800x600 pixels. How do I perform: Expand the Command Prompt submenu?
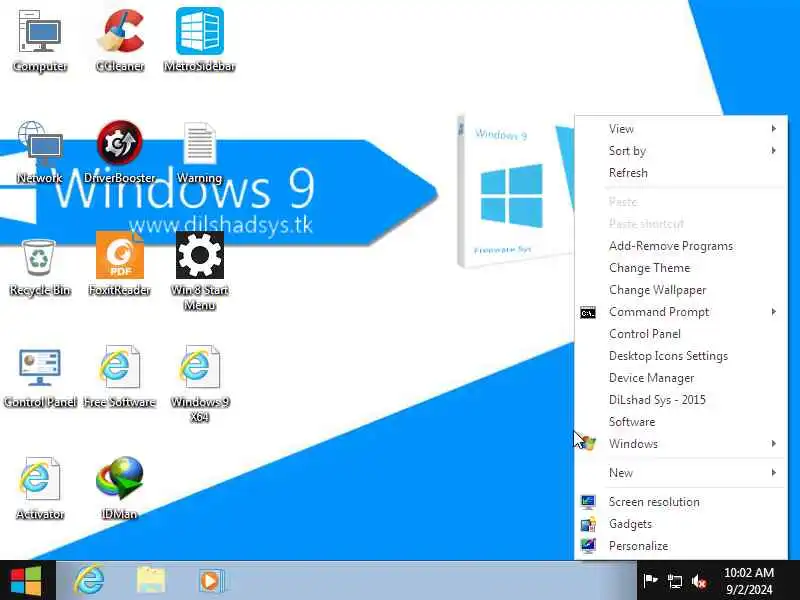[681, 312]
